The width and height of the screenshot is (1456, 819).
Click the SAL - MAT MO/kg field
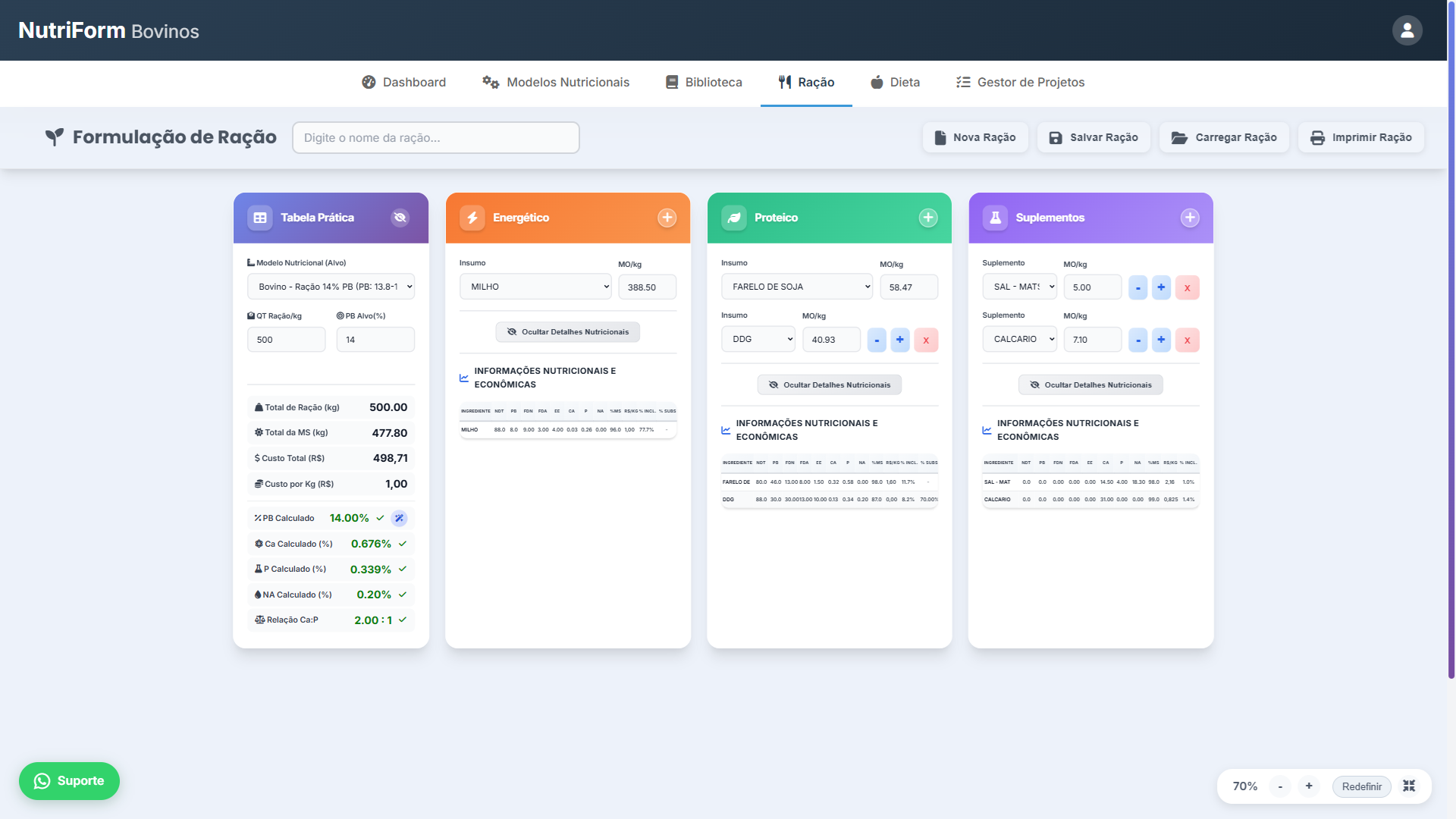click(x=1093, y=287)
